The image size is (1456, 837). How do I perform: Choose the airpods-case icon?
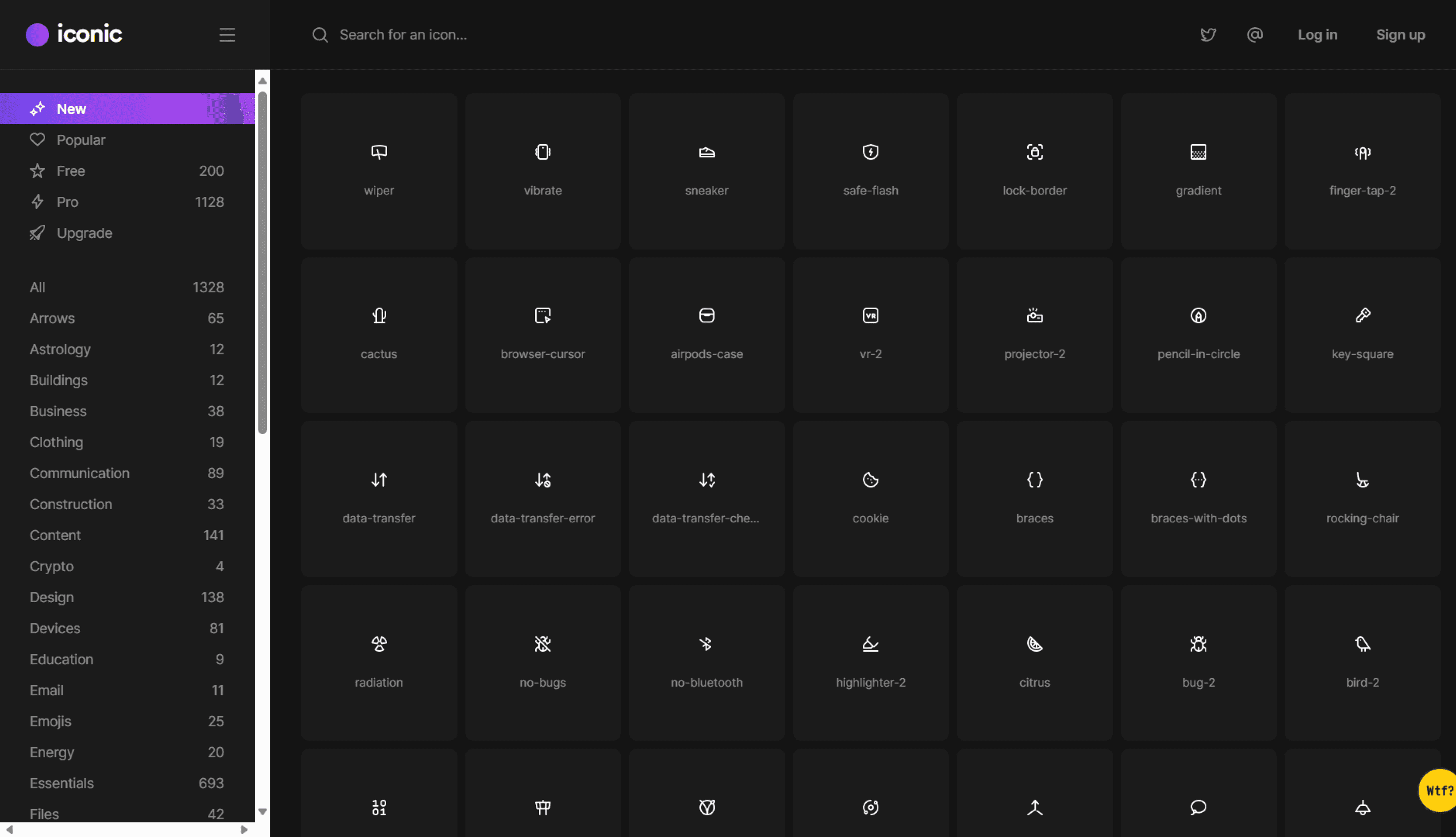click(707, 334)
